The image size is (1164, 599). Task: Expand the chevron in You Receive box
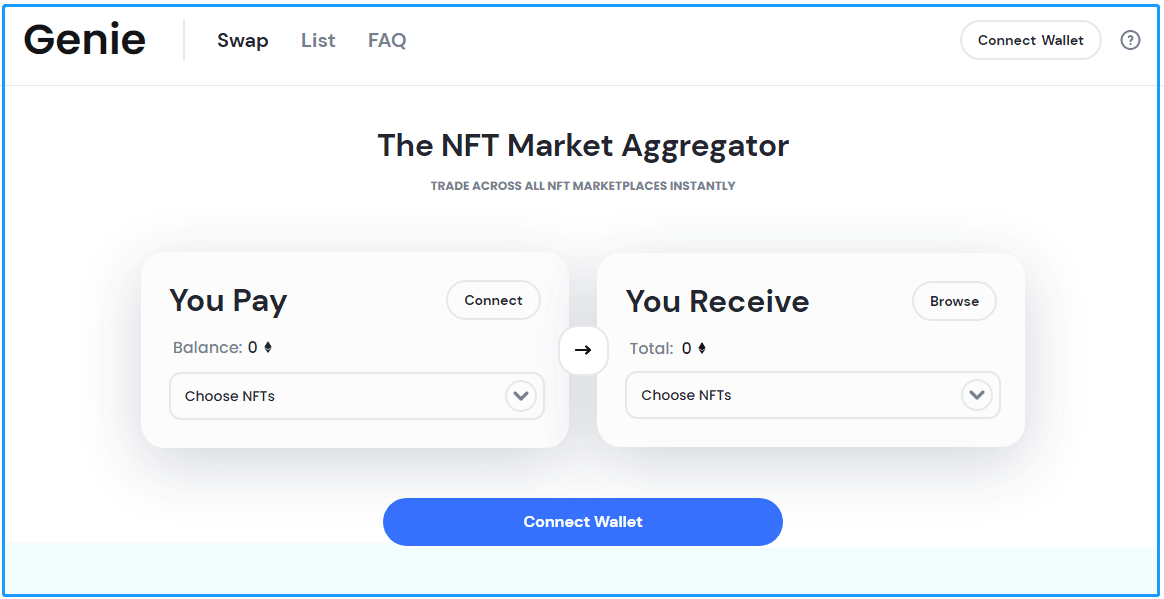[977, 395]
